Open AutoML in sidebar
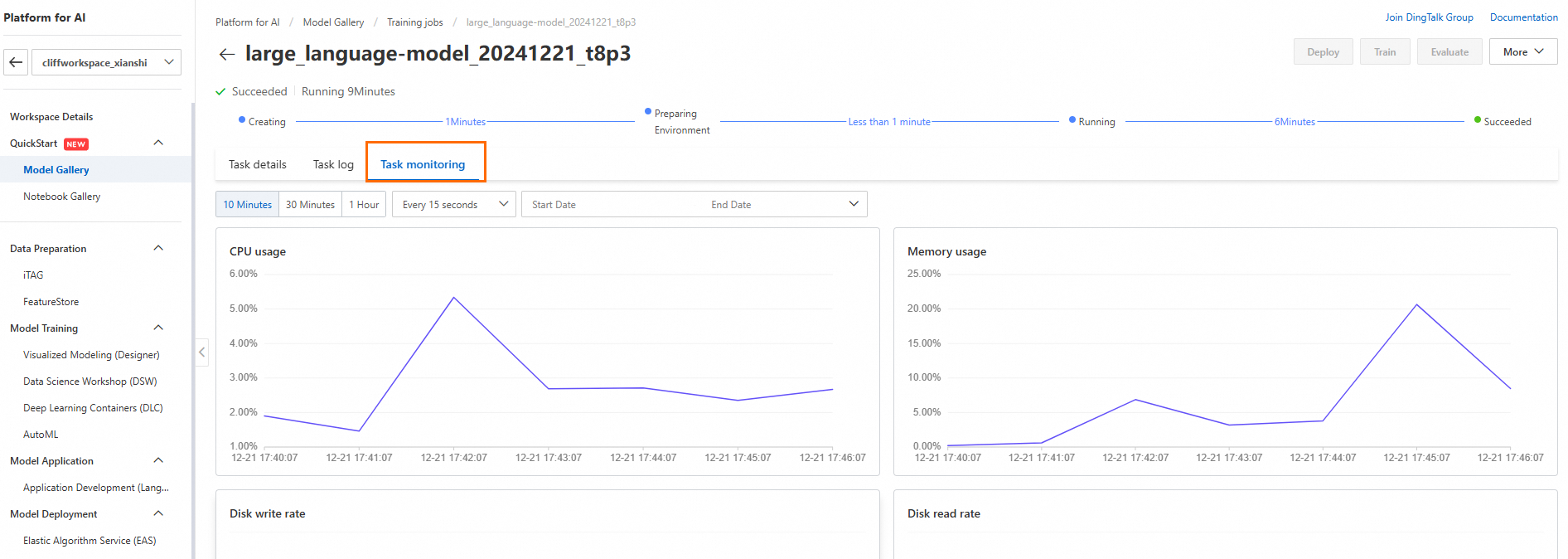This screenshot has width=1568, height=559. [41, 435]
